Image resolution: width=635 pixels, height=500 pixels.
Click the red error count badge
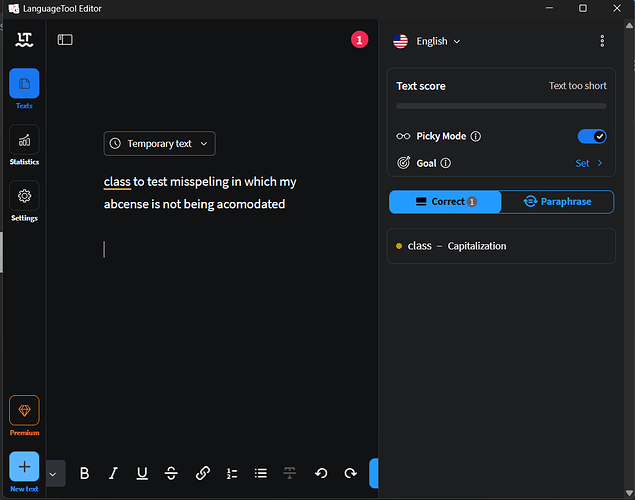(x=359, y=40)
